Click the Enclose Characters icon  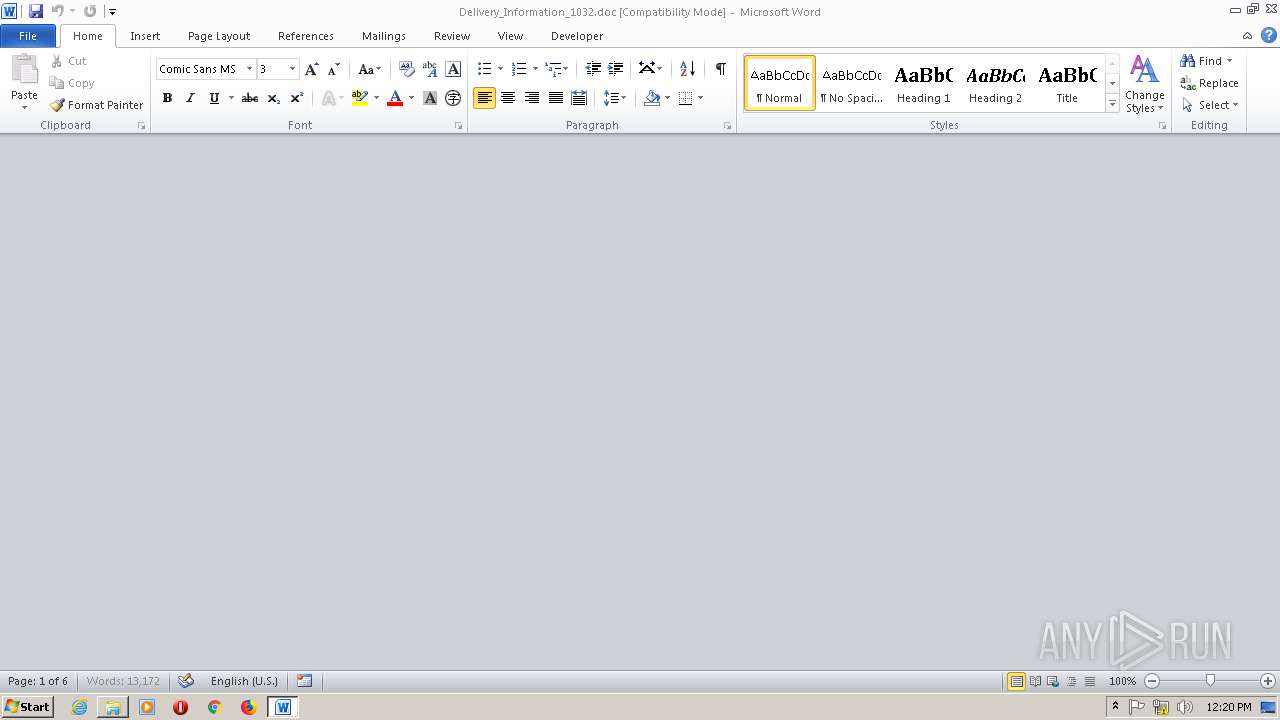[453, 98]
